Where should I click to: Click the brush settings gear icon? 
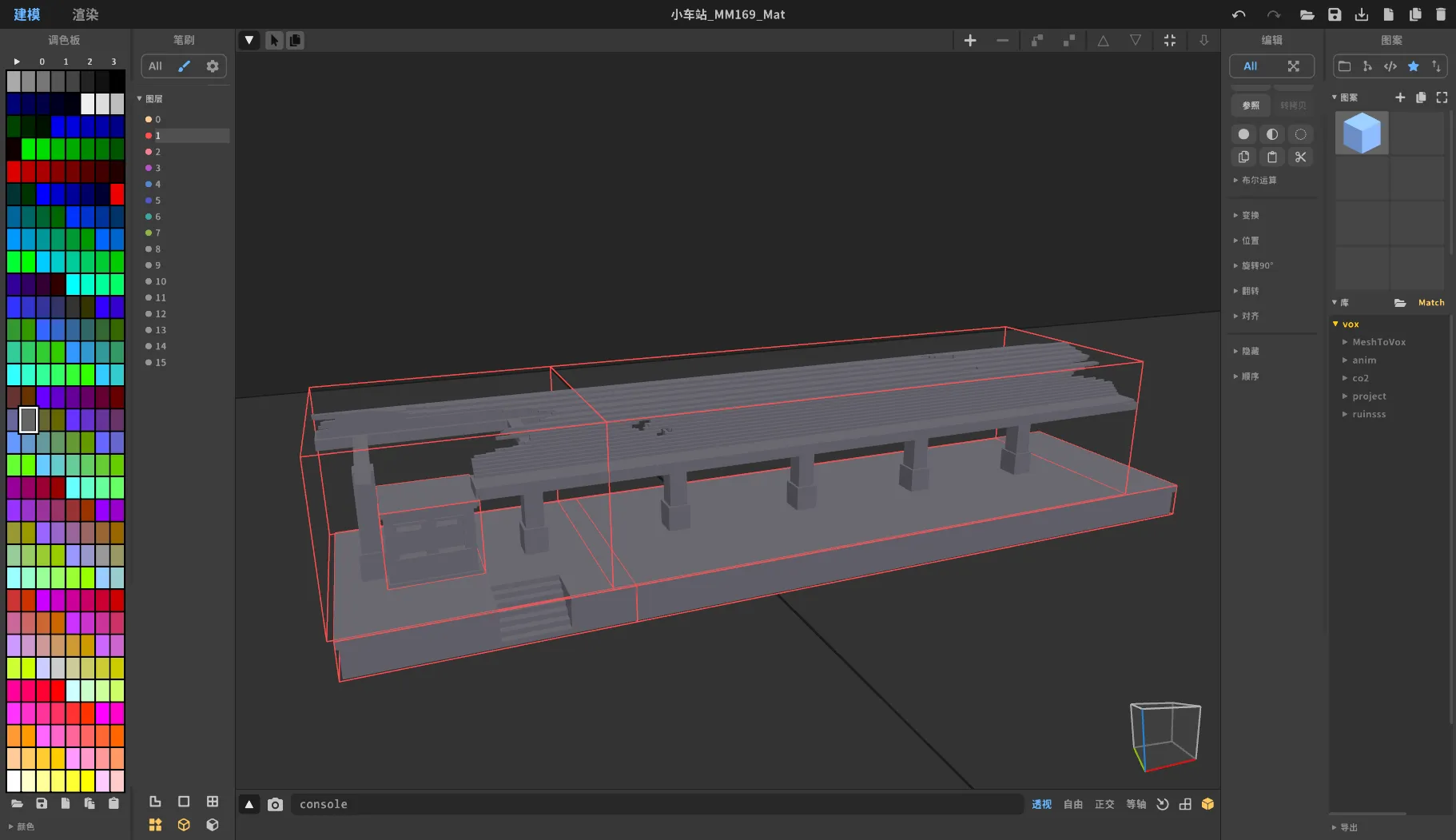point(213,66)
